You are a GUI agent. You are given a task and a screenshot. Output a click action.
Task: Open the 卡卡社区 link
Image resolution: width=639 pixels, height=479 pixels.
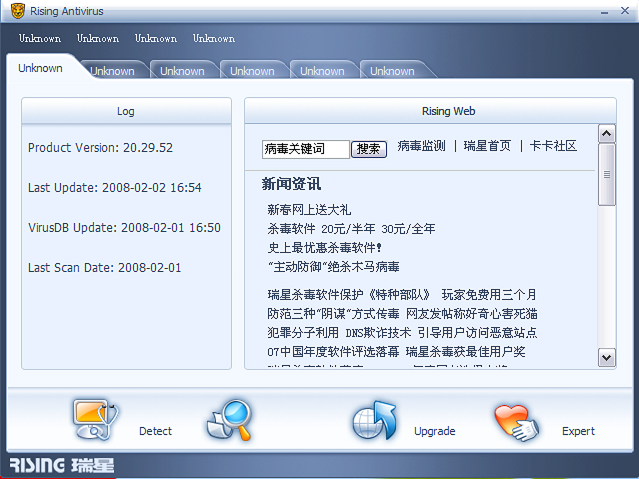(553, 146)
